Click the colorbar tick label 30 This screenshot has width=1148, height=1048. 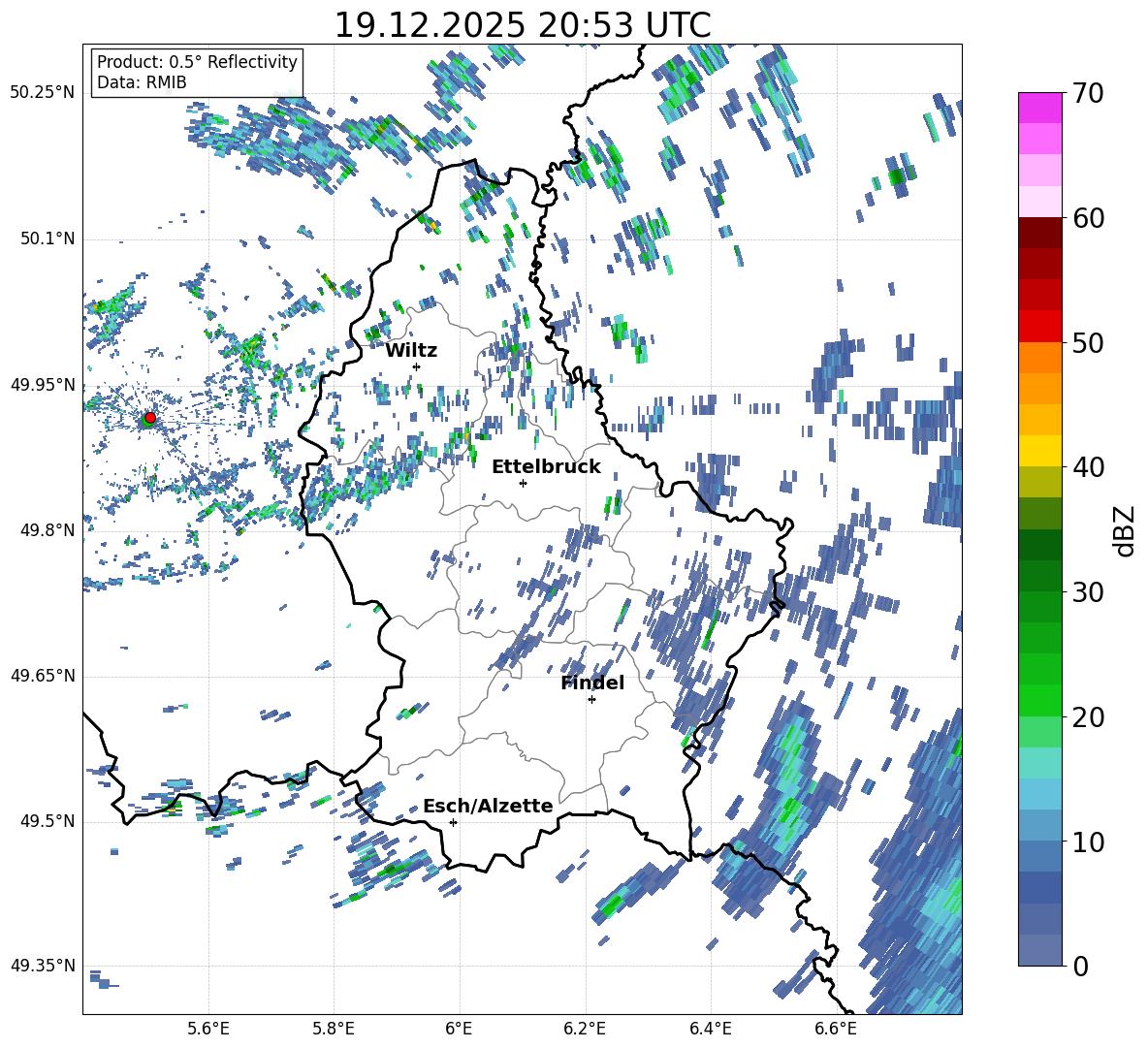(1088, 591)
